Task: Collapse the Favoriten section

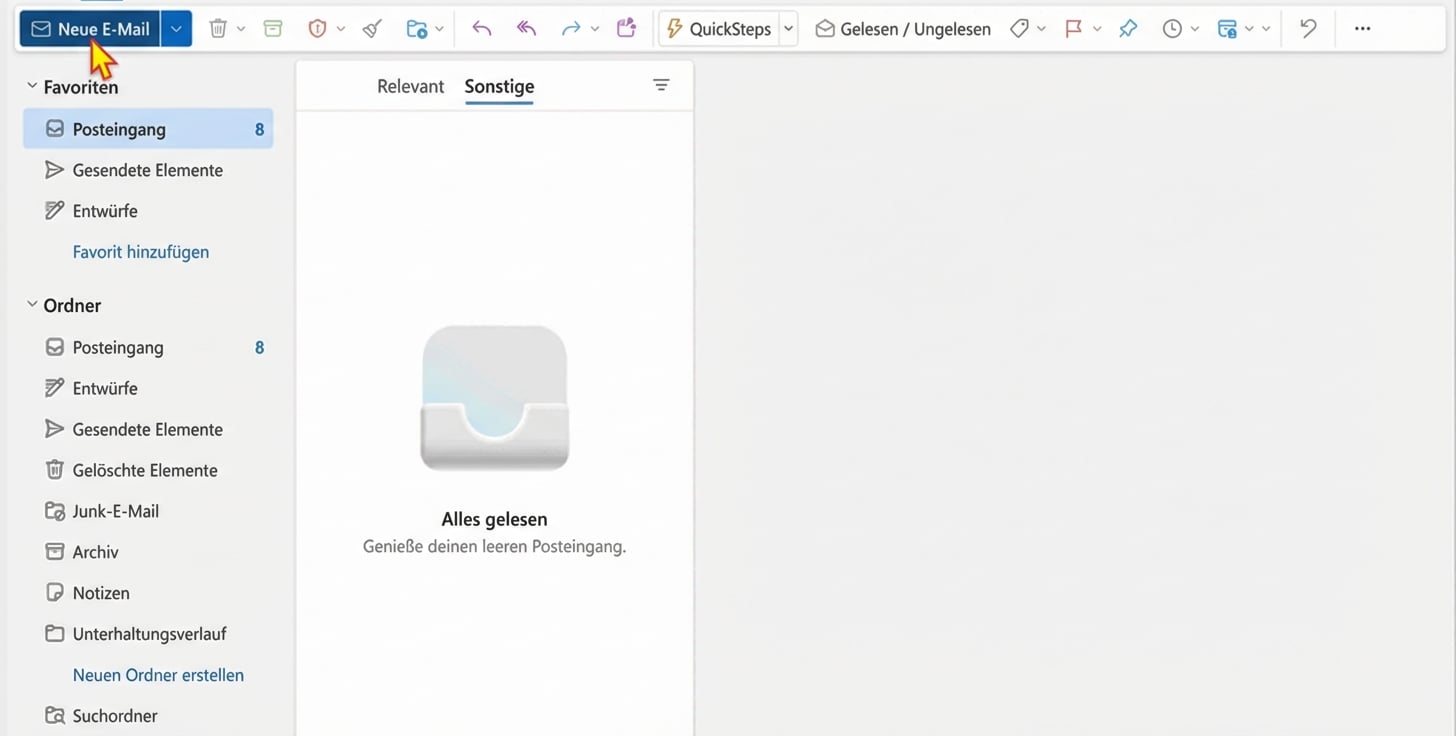Action: [31, 85]
